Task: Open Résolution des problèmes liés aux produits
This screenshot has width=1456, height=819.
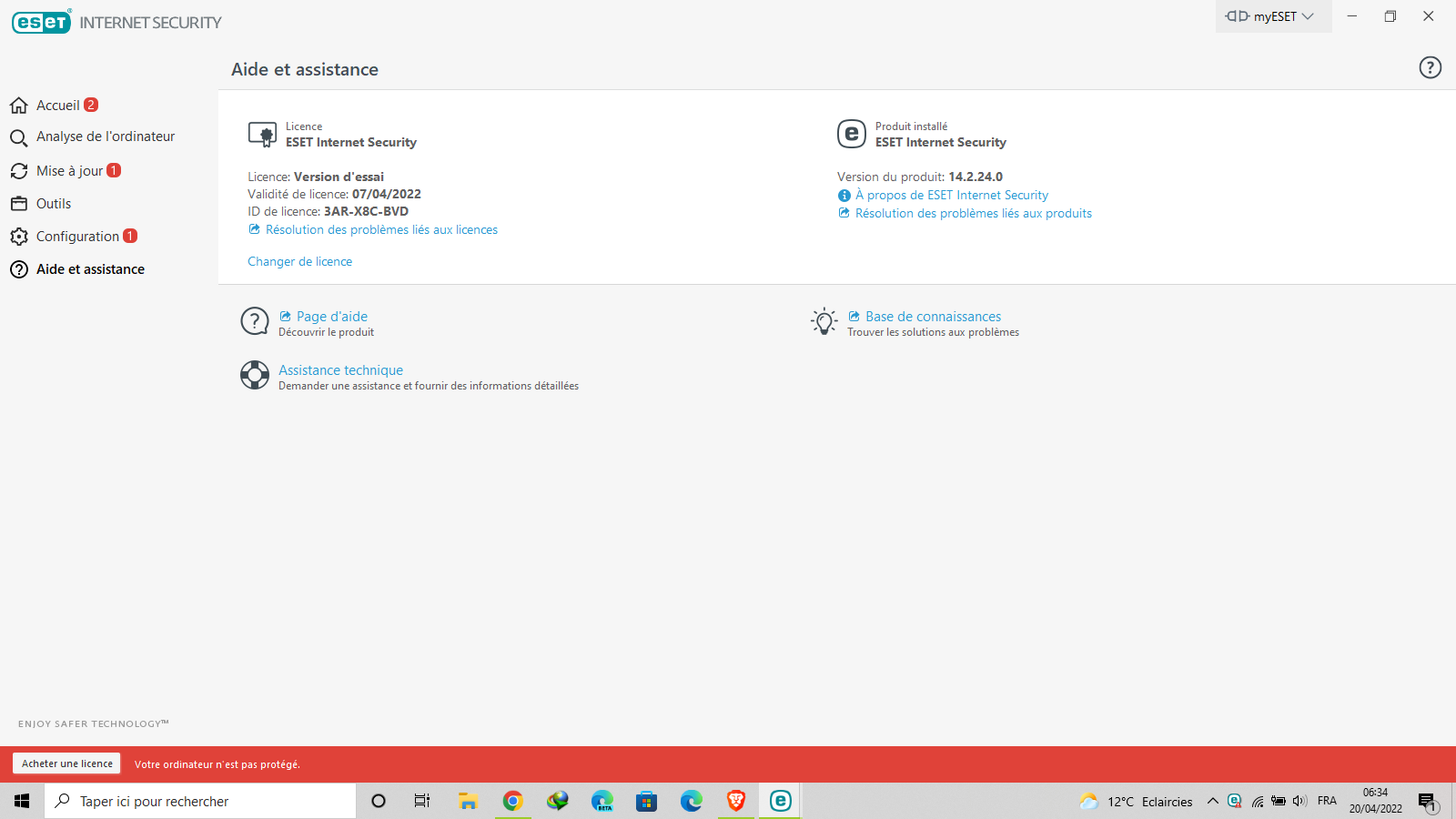Action: (x=974, y=214)
